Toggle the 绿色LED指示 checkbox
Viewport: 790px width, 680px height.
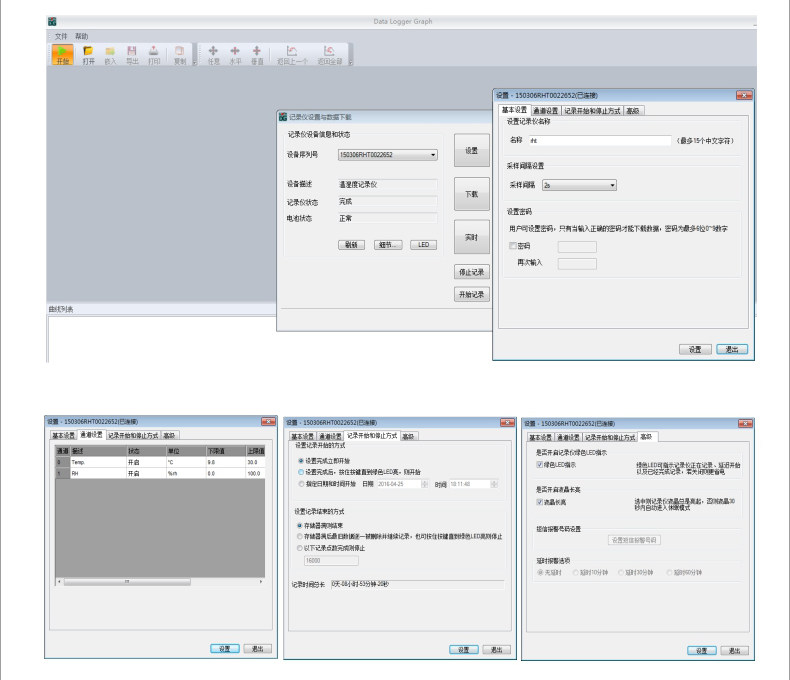540,464
